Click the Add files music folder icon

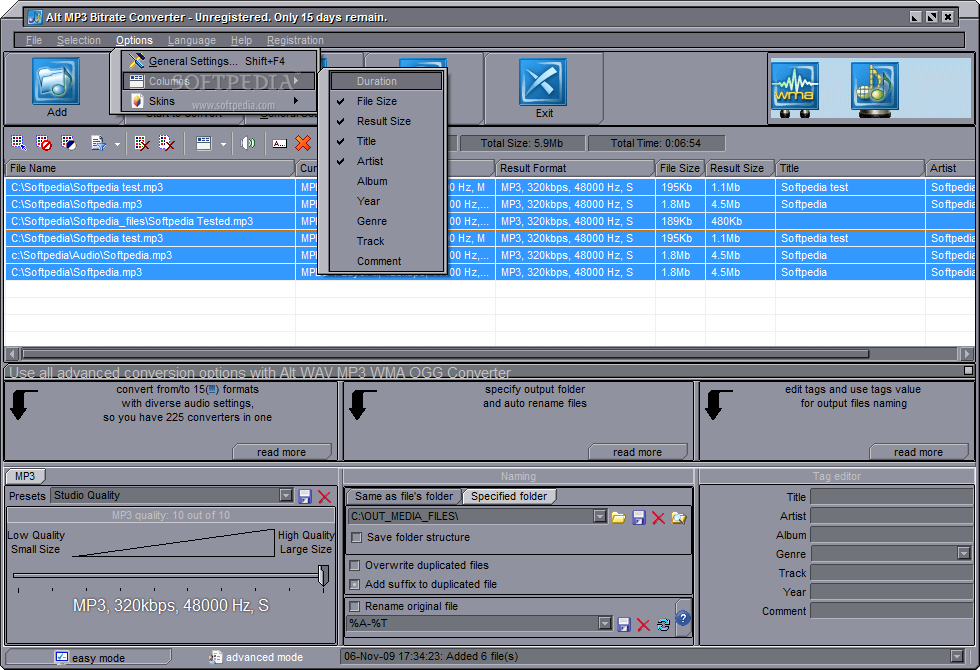pyautogui.click(x=56, y=82)
